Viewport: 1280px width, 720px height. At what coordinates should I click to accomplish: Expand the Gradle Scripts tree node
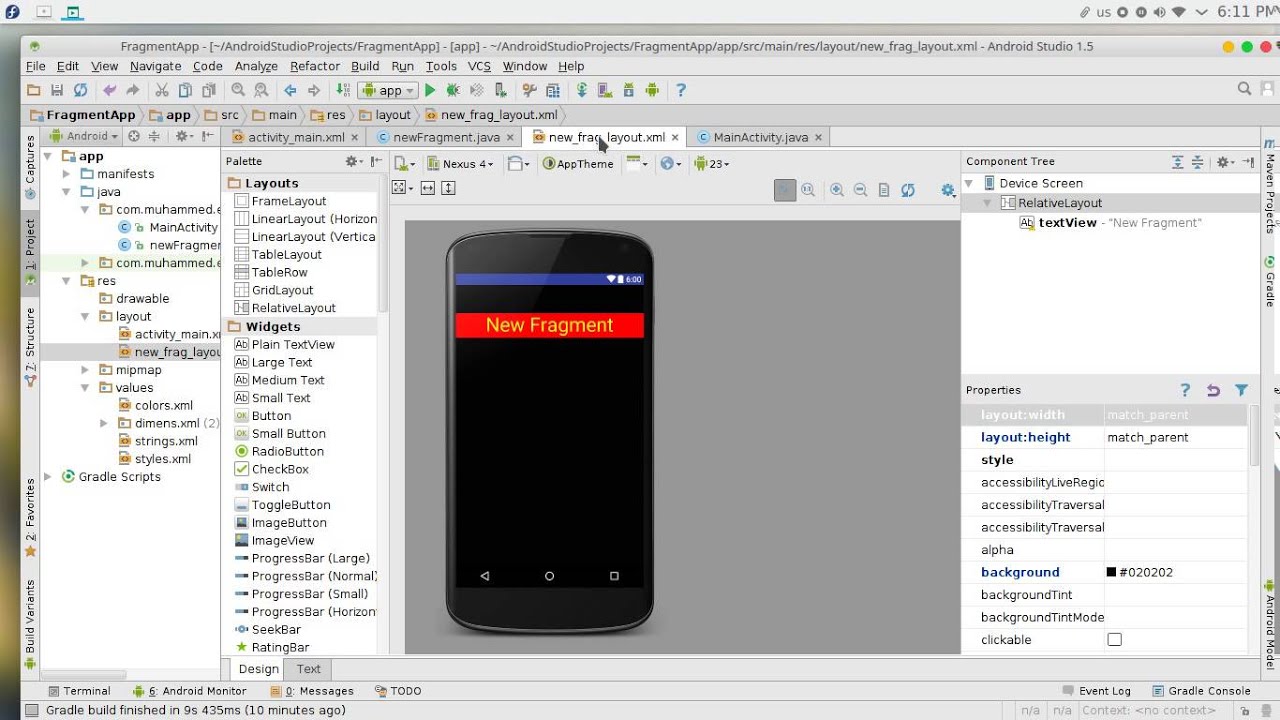tap(48, 477)
